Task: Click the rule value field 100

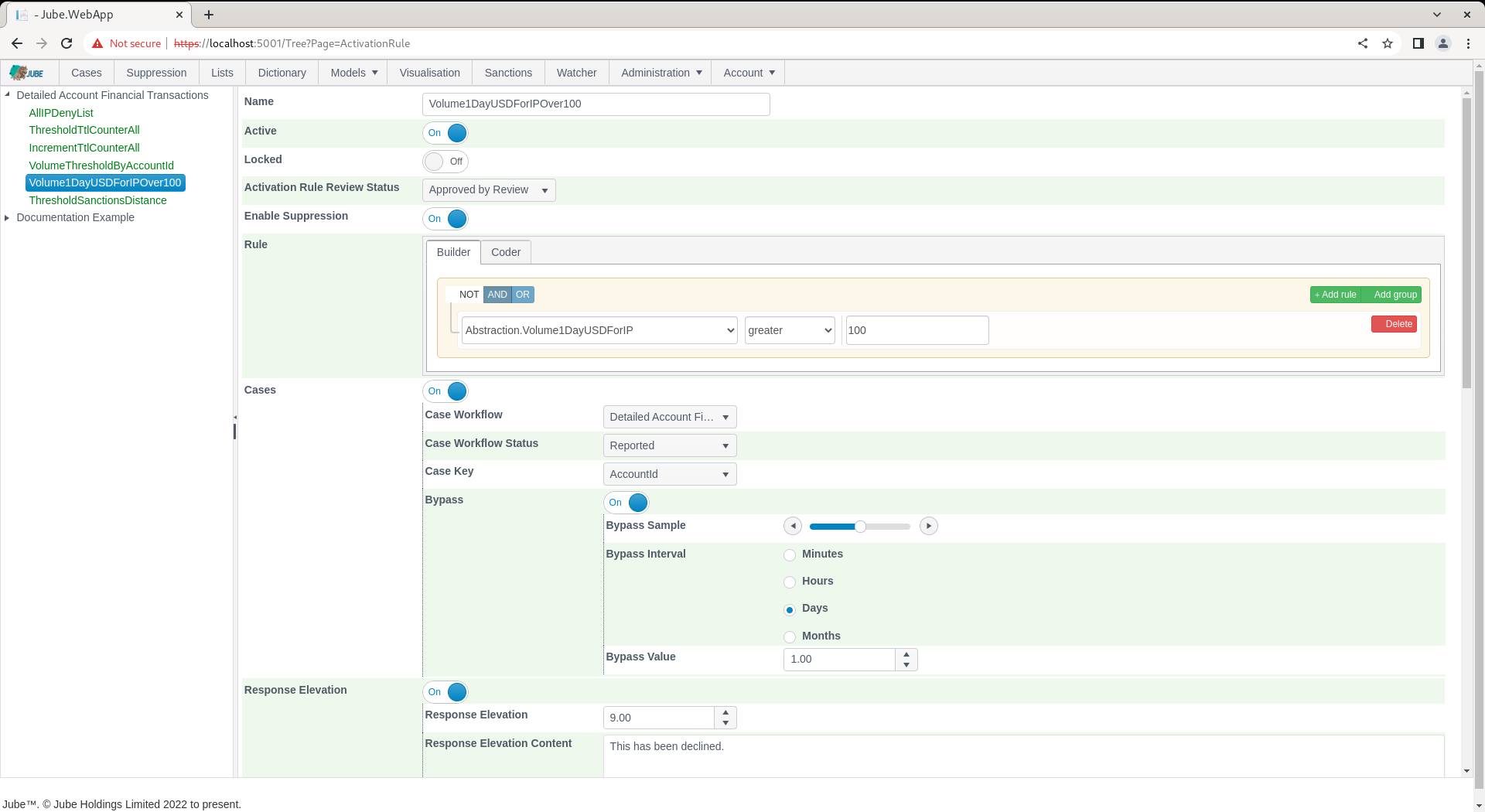Action: [917, 330]
